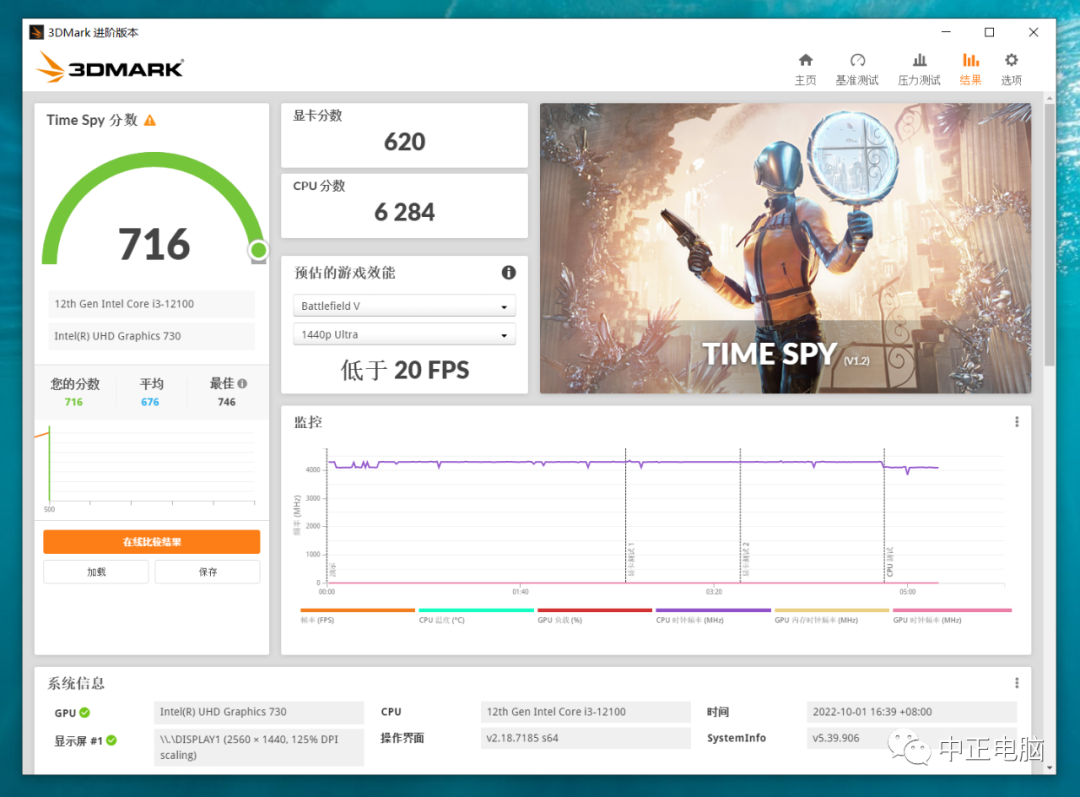Toggle the 帧率 (FPS) orange legend item
1080x797 pixels.
pos(357,616)
